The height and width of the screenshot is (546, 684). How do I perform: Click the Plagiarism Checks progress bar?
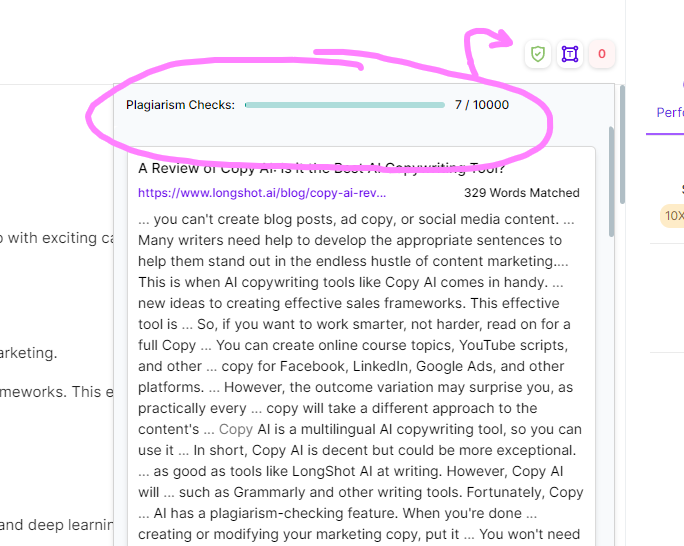344,105
